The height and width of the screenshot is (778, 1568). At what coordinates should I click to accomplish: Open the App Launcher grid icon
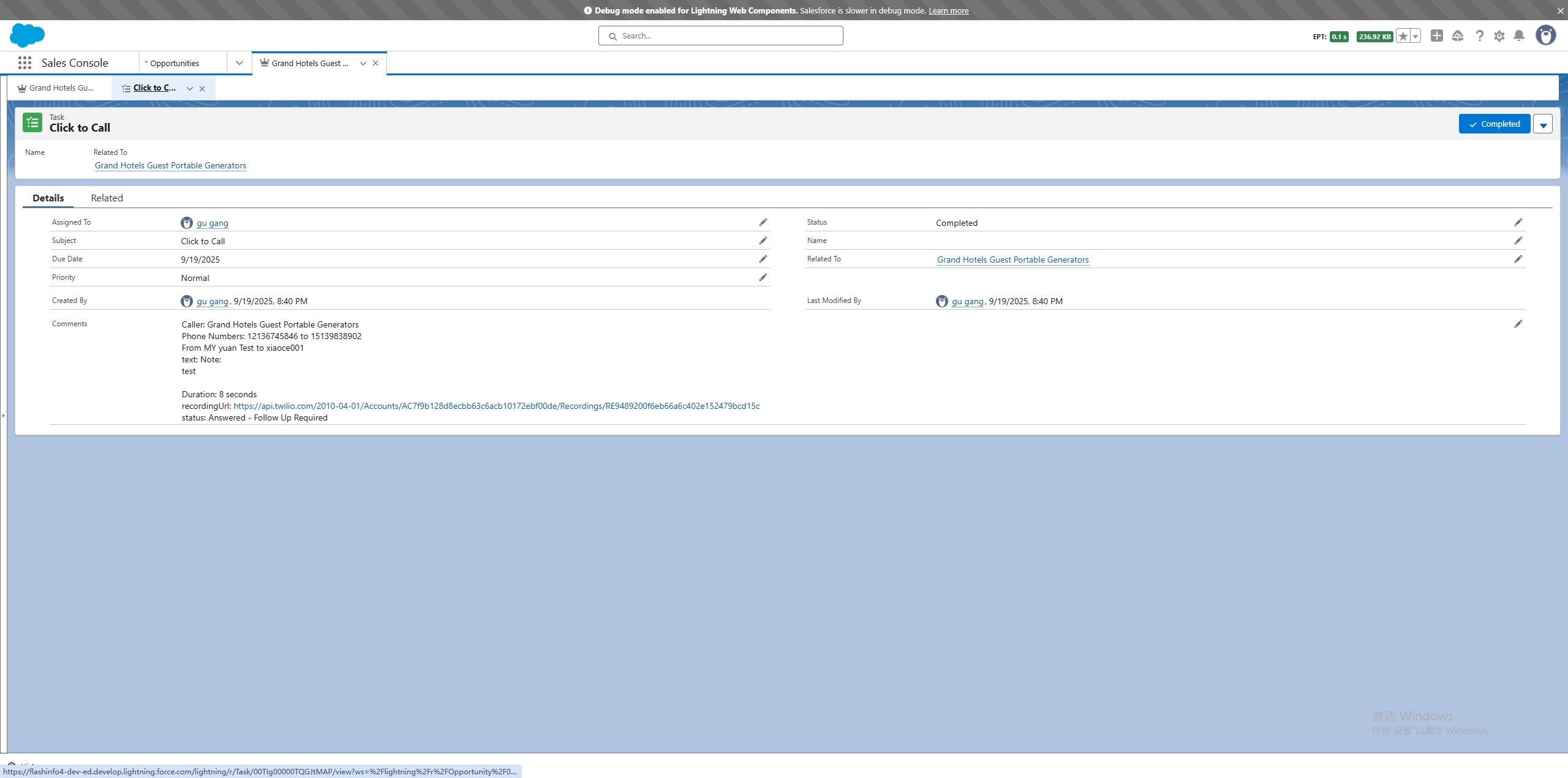click(x=24, y=62)
